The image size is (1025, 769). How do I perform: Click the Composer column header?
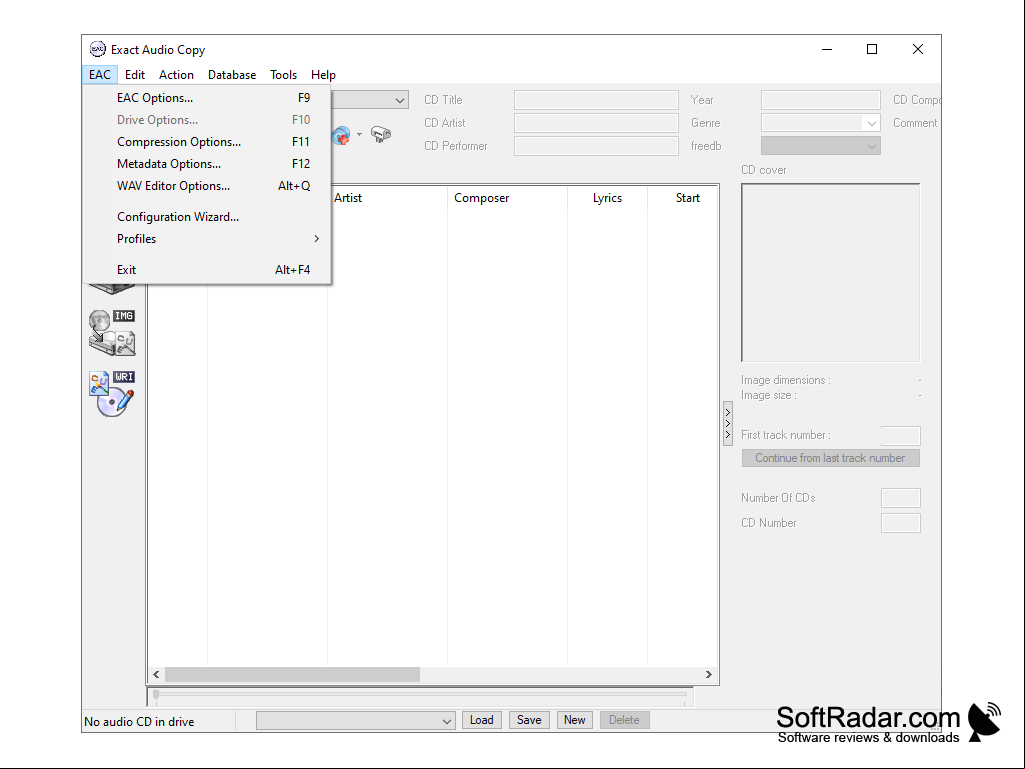pyautogui.click(x=508, y=198)
